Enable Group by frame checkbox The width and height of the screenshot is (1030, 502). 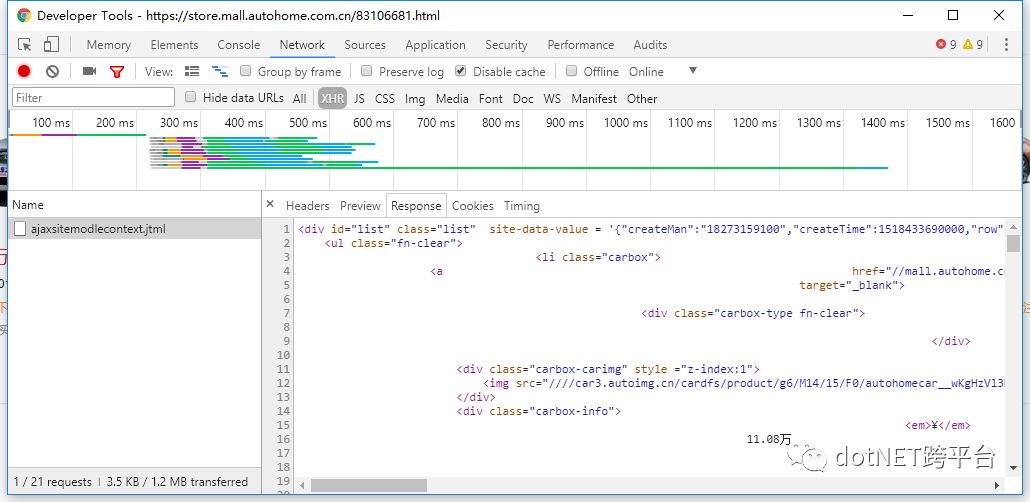click(245, 71)
